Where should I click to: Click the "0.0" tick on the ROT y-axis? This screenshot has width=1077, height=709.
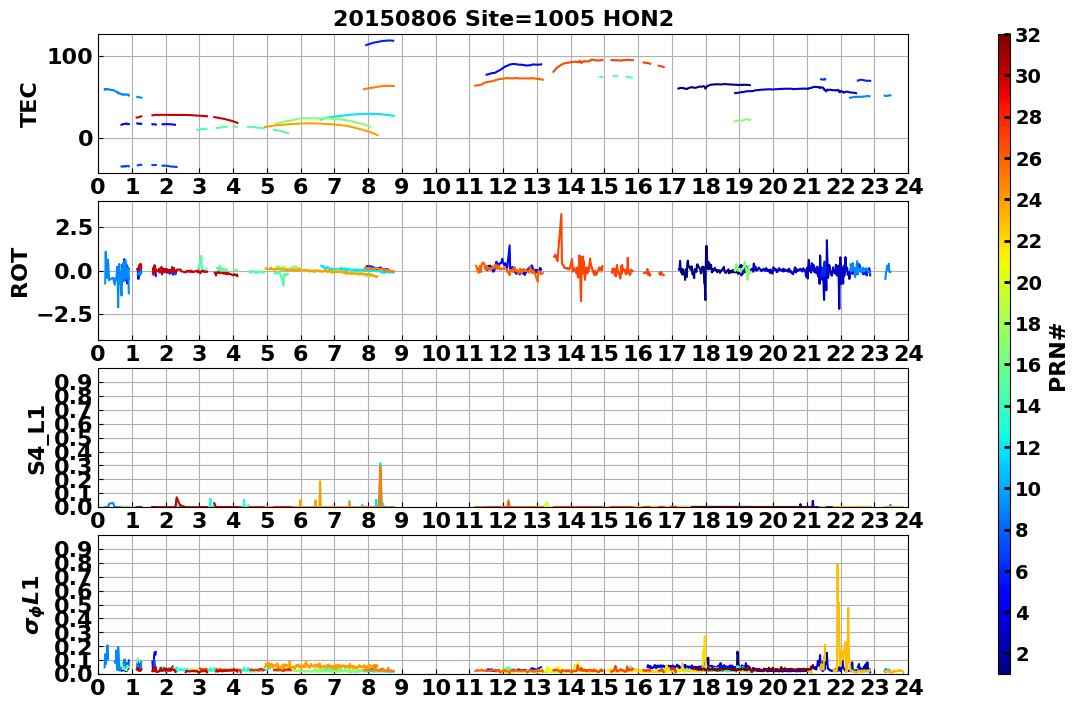[x=75, y=271]
